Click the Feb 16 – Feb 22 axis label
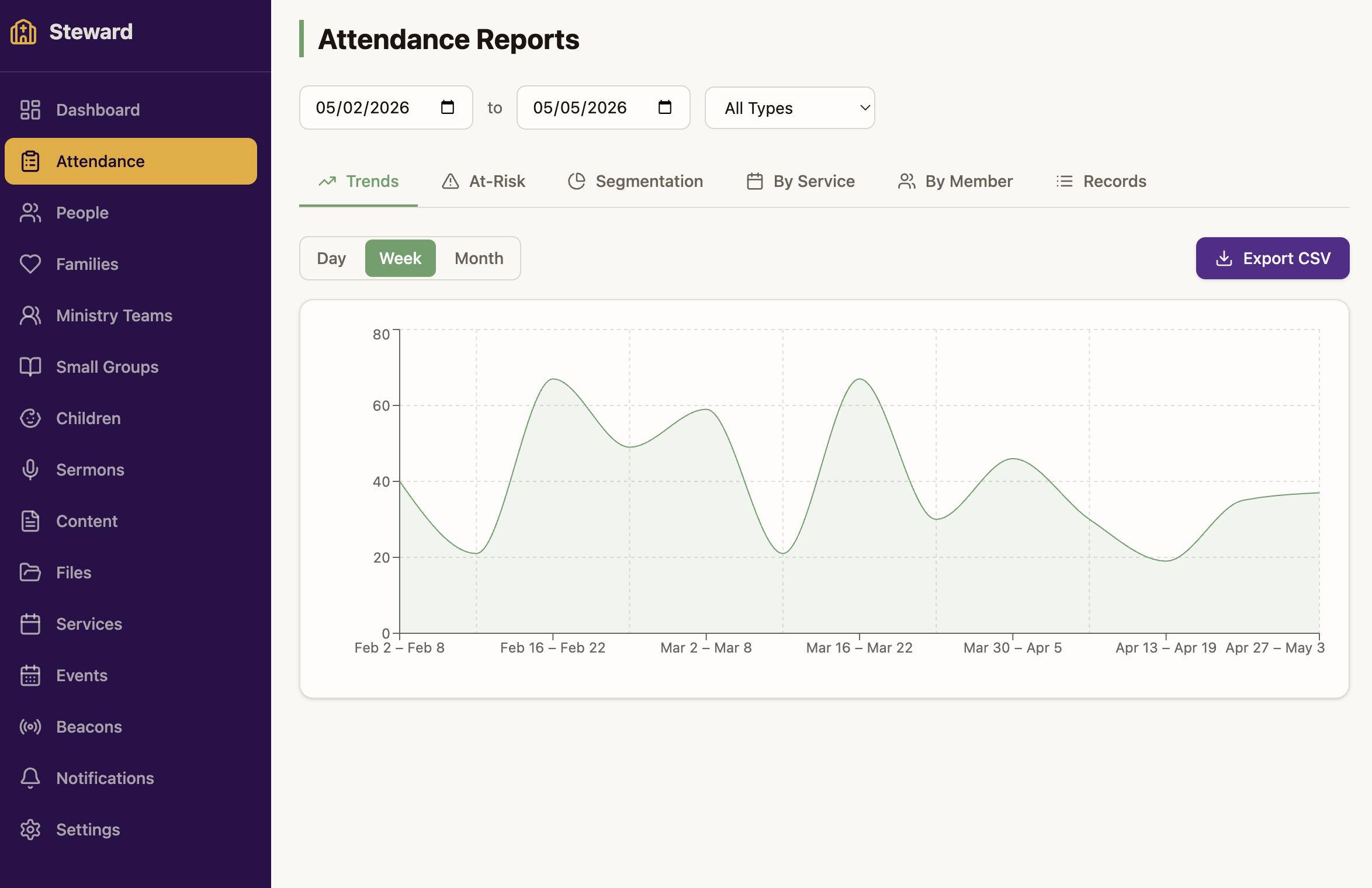Screen dimensions: 1372x888 pyautogui.click(x=553, y=648)
